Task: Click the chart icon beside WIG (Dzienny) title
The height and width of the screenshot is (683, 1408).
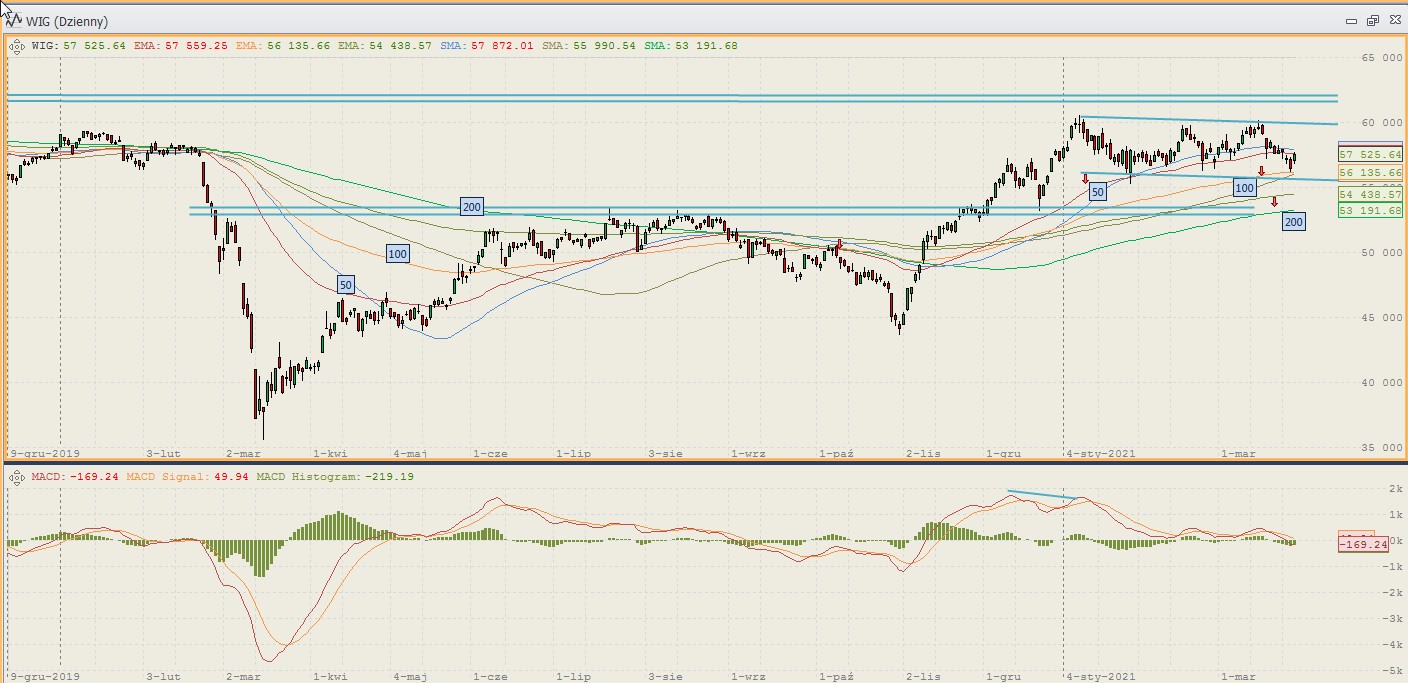Action: pos(14,21)
